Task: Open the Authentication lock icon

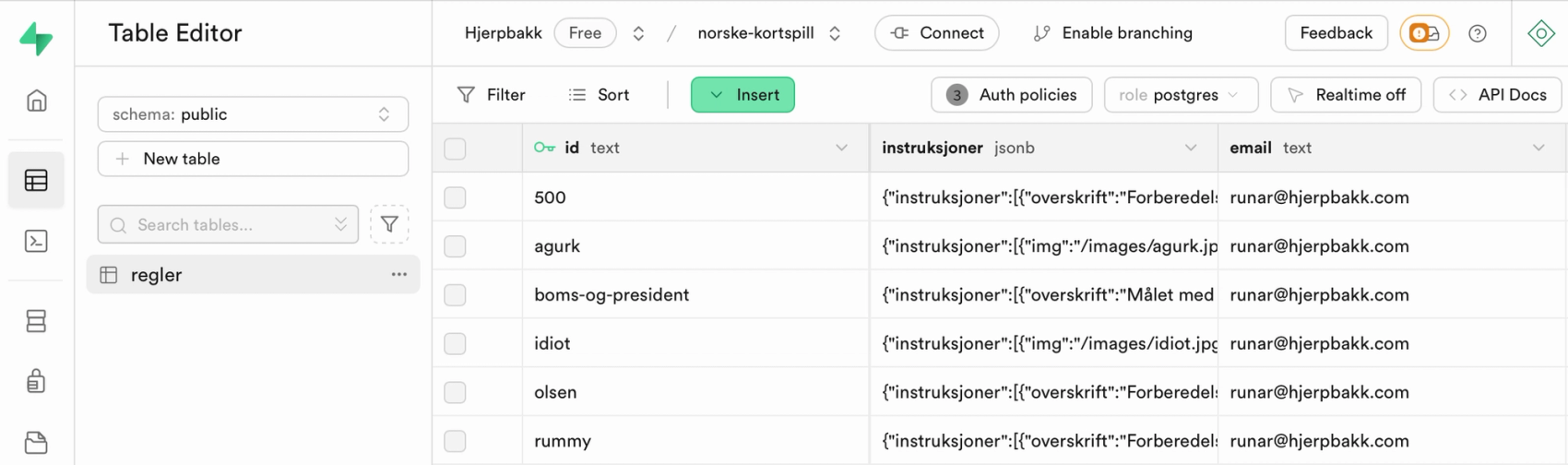Action: (x=36, y=381)
